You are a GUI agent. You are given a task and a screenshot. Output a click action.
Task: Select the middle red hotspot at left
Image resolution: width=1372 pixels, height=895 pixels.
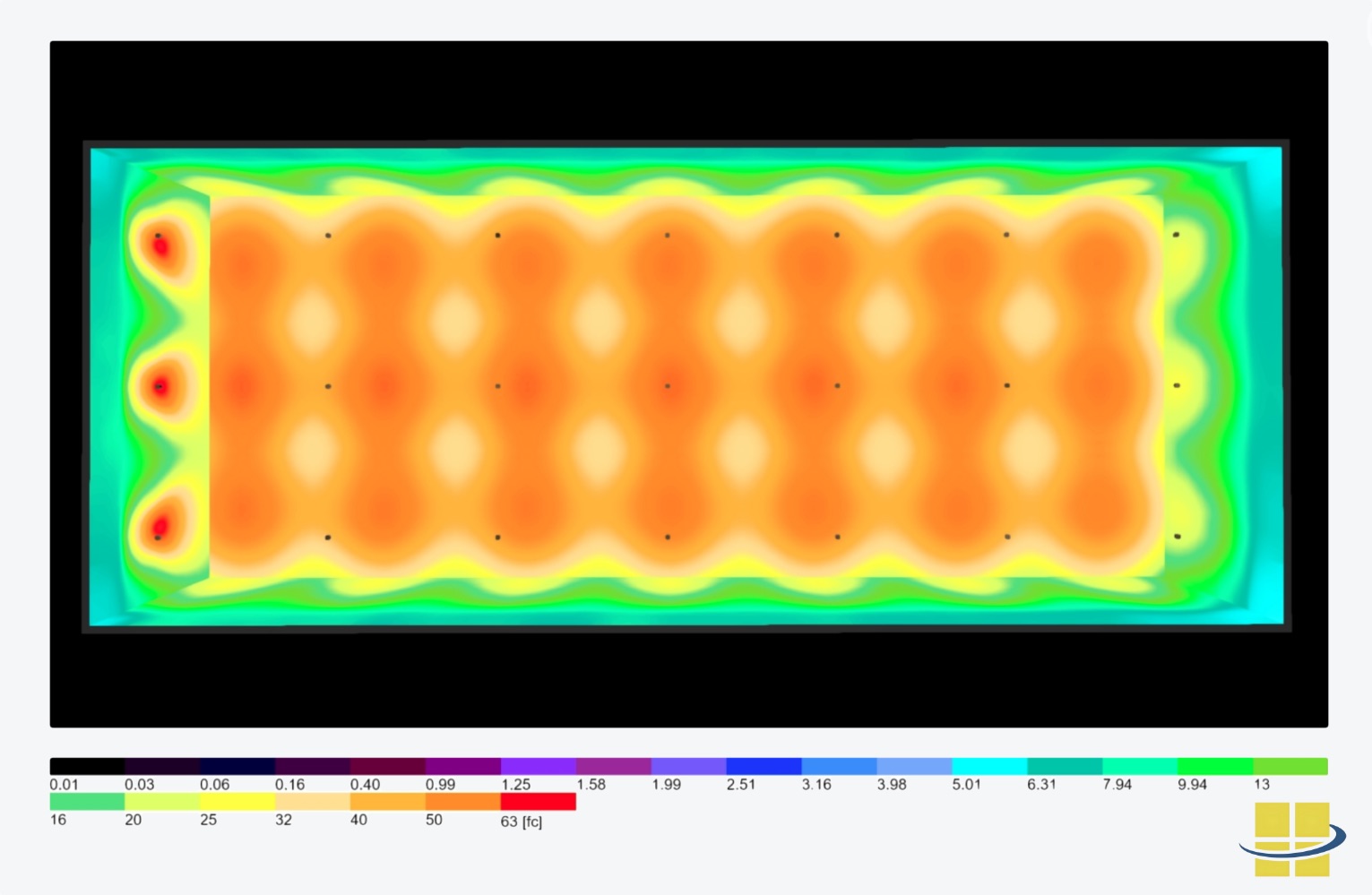160,387
